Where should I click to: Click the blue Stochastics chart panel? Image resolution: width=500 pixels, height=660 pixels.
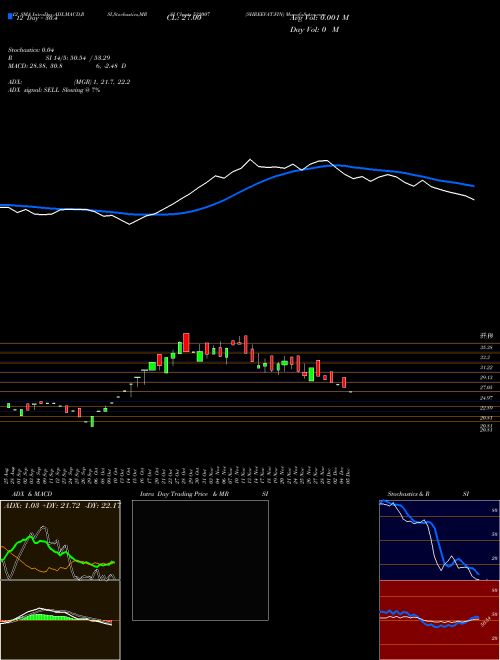click(x=439, y=540)
